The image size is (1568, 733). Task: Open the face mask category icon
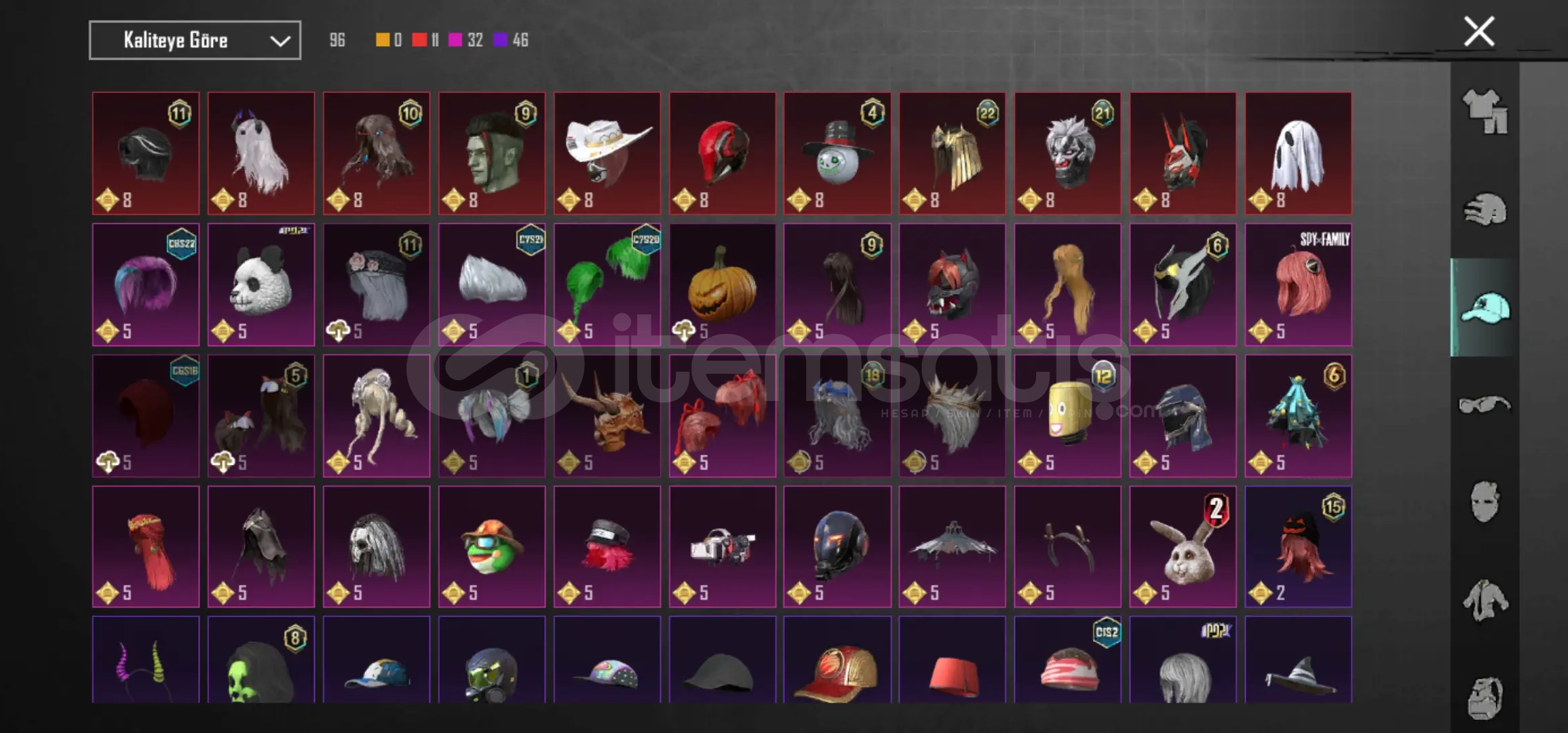[x=1485, y=502]
